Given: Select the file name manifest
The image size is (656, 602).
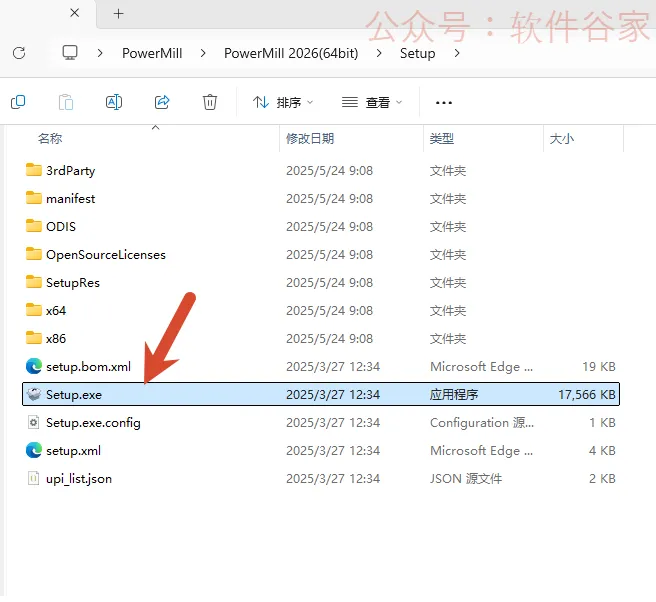Looking at the screenshot, I should click(71, 199).
